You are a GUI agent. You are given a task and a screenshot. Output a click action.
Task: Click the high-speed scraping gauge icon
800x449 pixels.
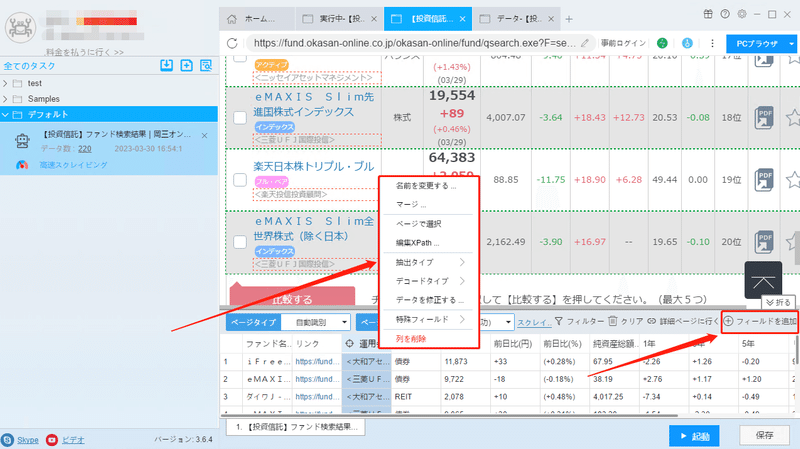click(22, 165)
